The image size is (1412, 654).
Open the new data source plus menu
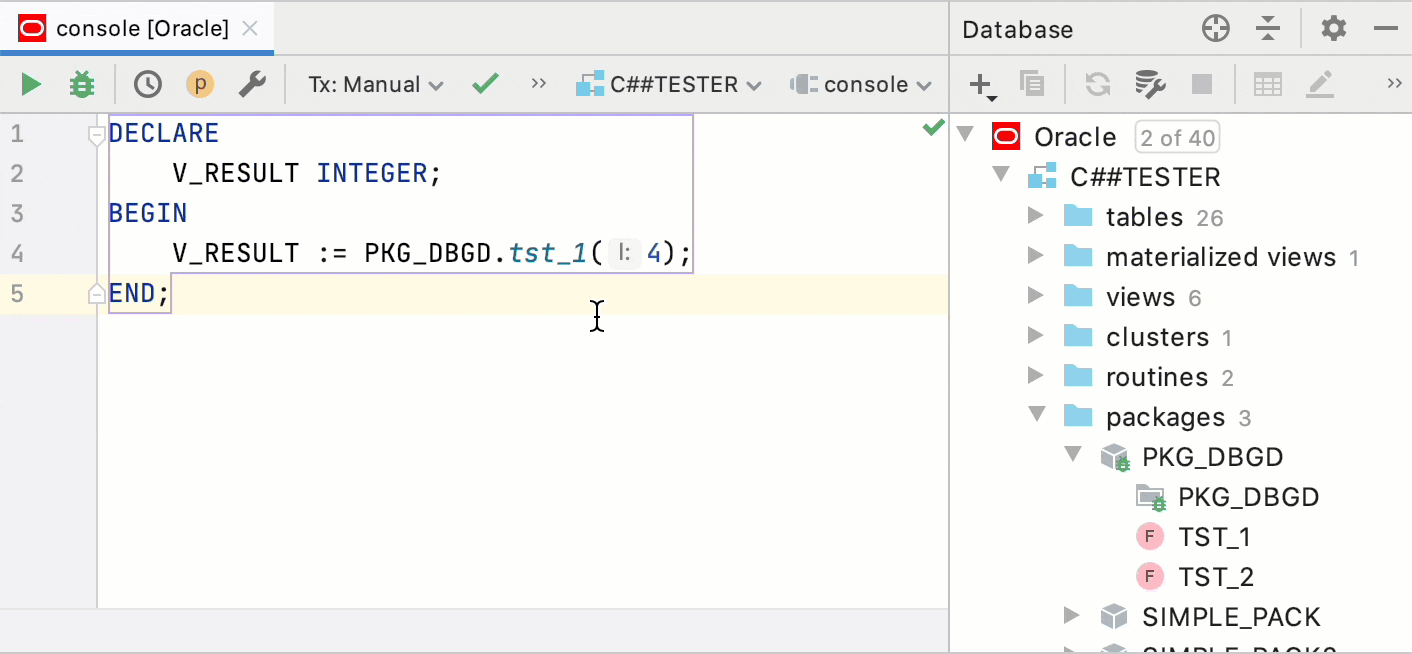[x=980, y=84]
